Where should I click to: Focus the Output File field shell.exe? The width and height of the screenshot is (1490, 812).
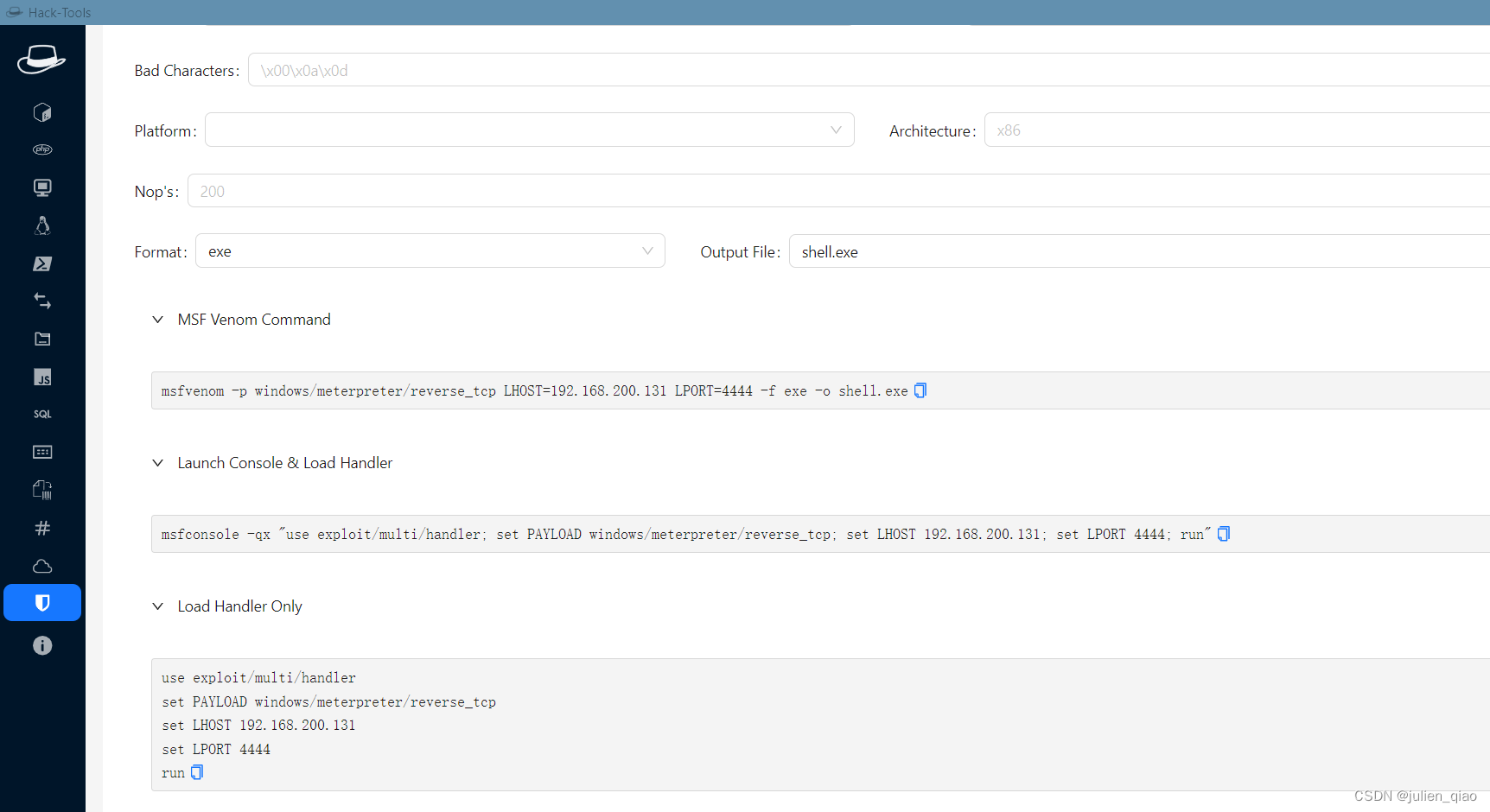pyautogui.click(x=1139, y=251)
